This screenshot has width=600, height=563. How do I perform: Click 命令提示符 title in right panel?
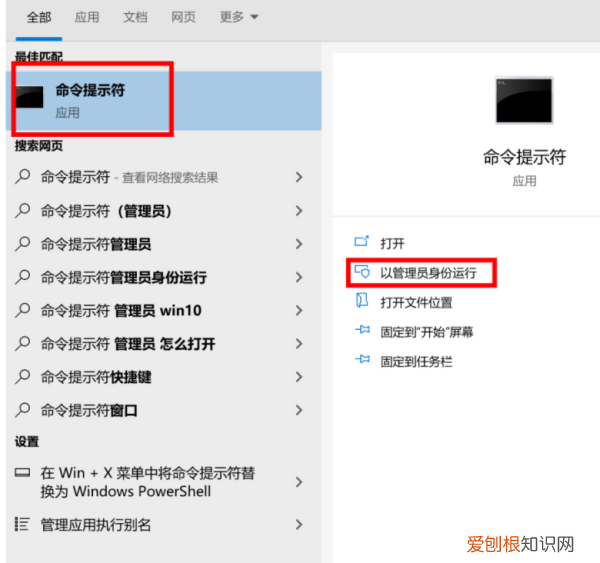524,157
